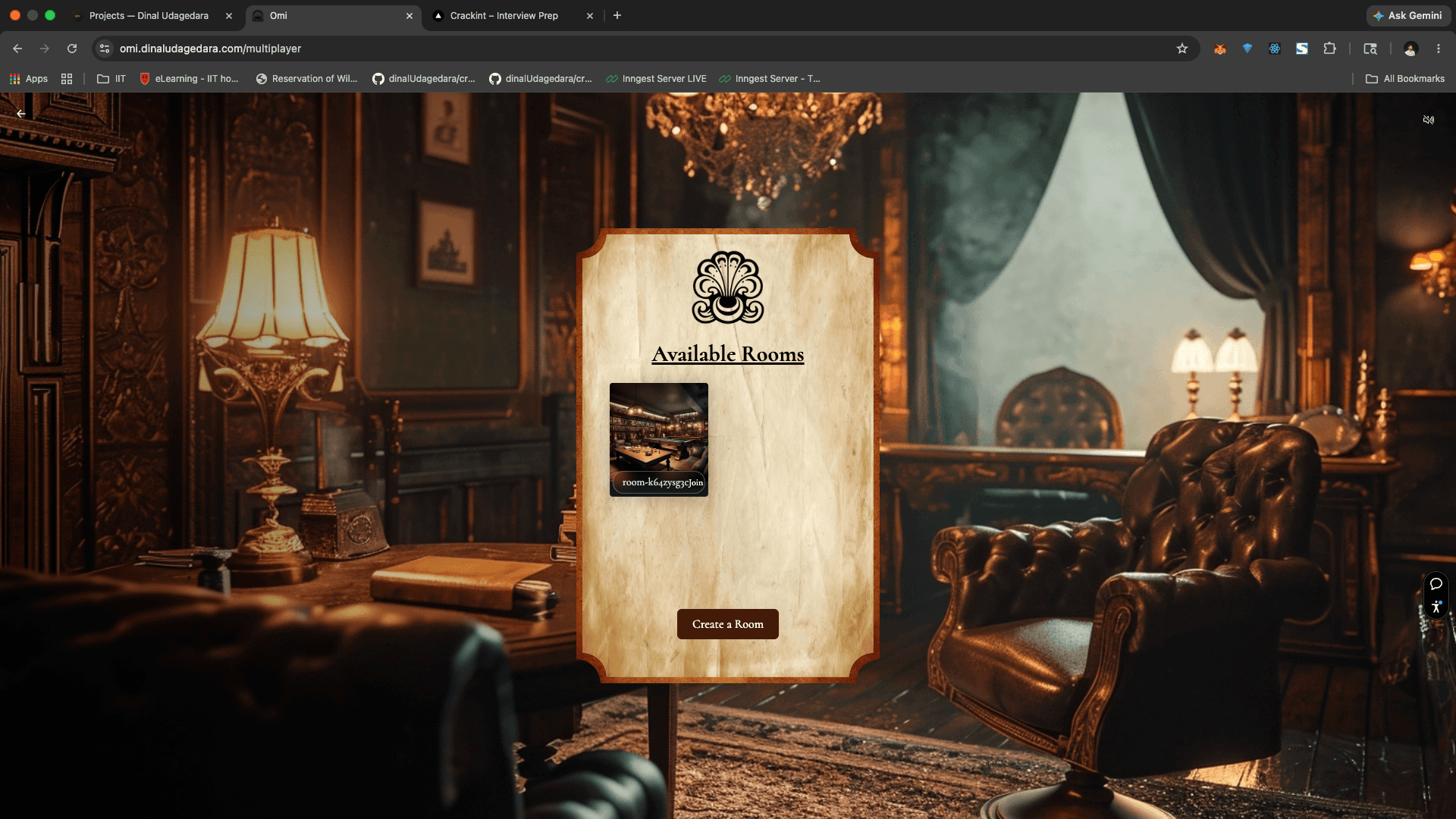The image size is (1456, 819).
Task: Open the React Developer Tools extension
Action: click(1275, 49)
